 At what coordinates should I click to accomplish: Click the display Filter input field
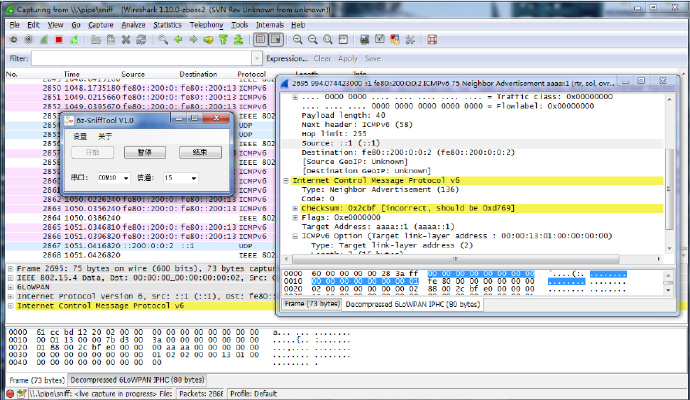point(141,59)
